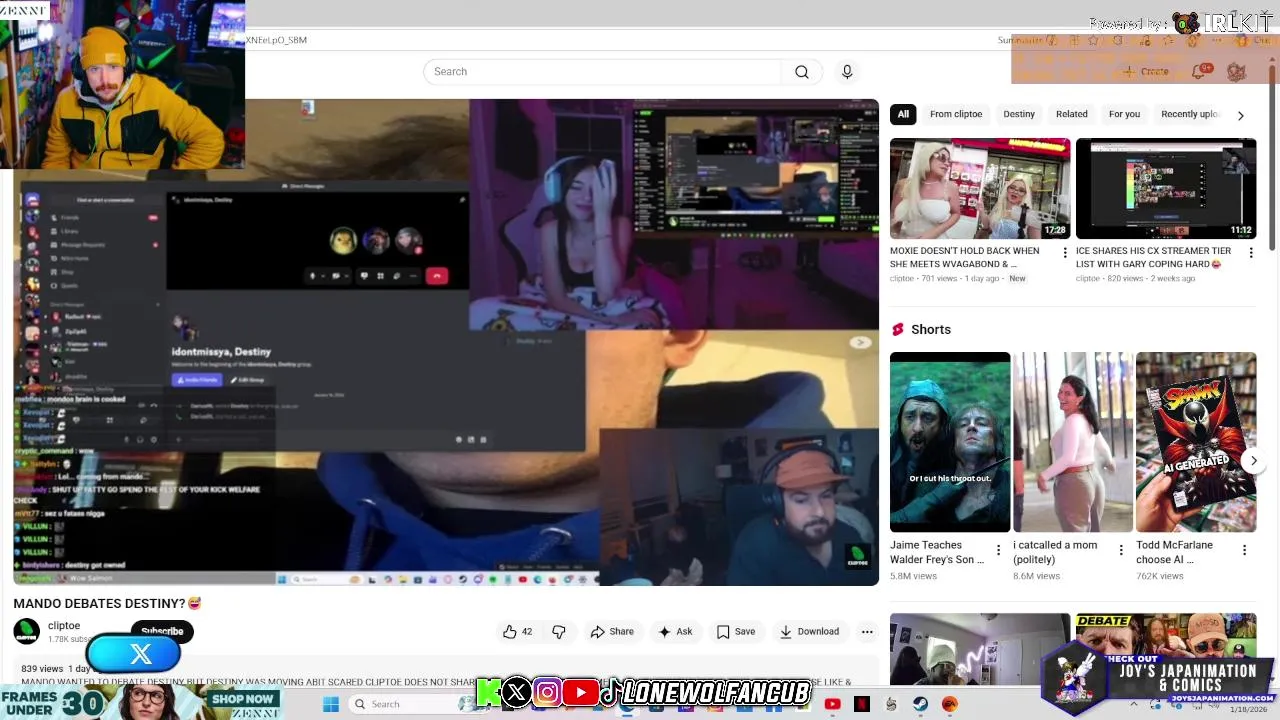1280x720 pixels.
Task: Open more actions ellipsis next to Download
Action: pyautogui.click(x=867, y=632)
